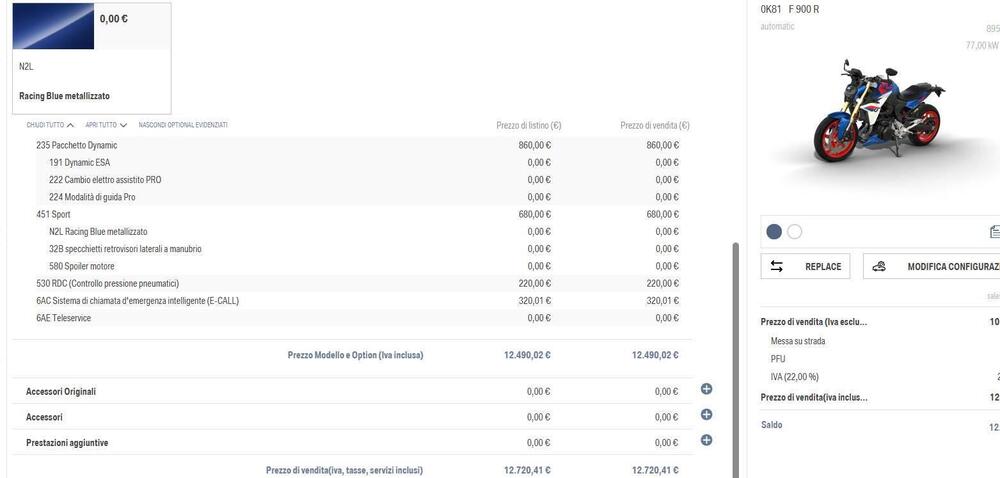Collapse the 235 Pacchetto Dynamic group

point(77,145)
